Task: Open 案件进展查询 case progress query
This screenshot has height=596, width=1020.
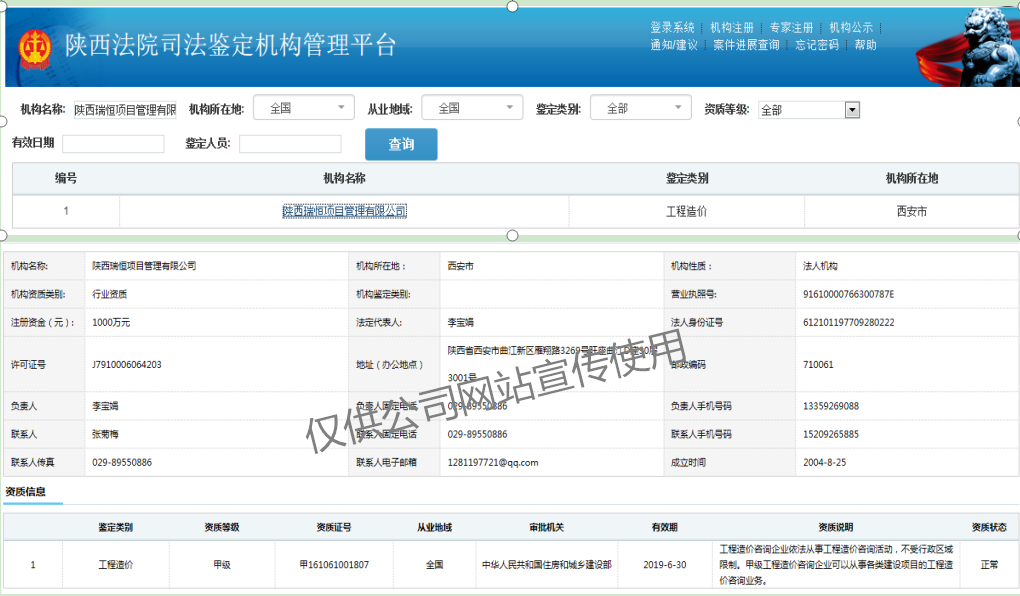Action: point(746,45)
